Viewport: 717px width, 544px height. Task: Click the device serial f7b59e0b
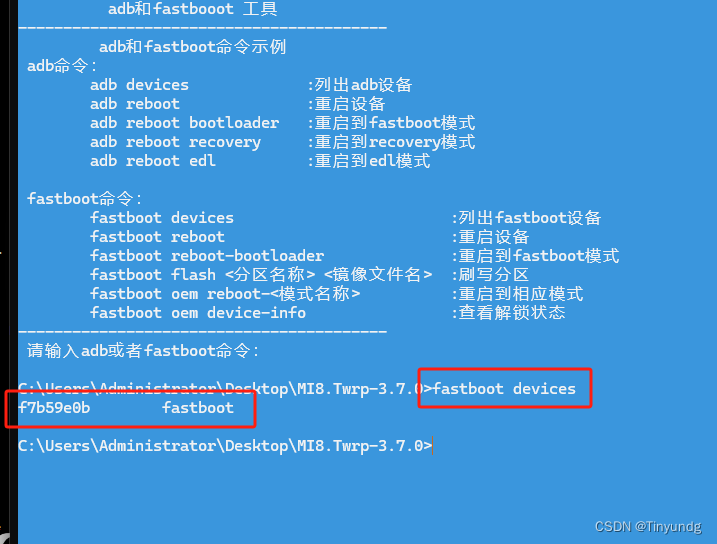pyautogui.click(x=54, y=407)
